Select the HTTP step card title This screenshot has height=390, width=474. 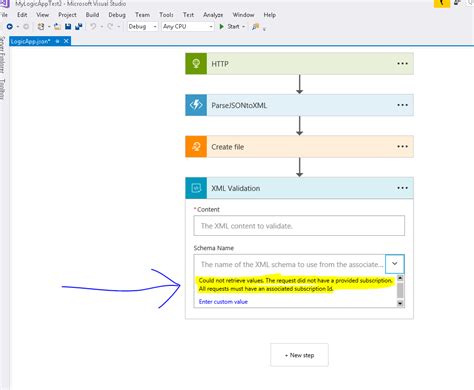pos(220,64)
